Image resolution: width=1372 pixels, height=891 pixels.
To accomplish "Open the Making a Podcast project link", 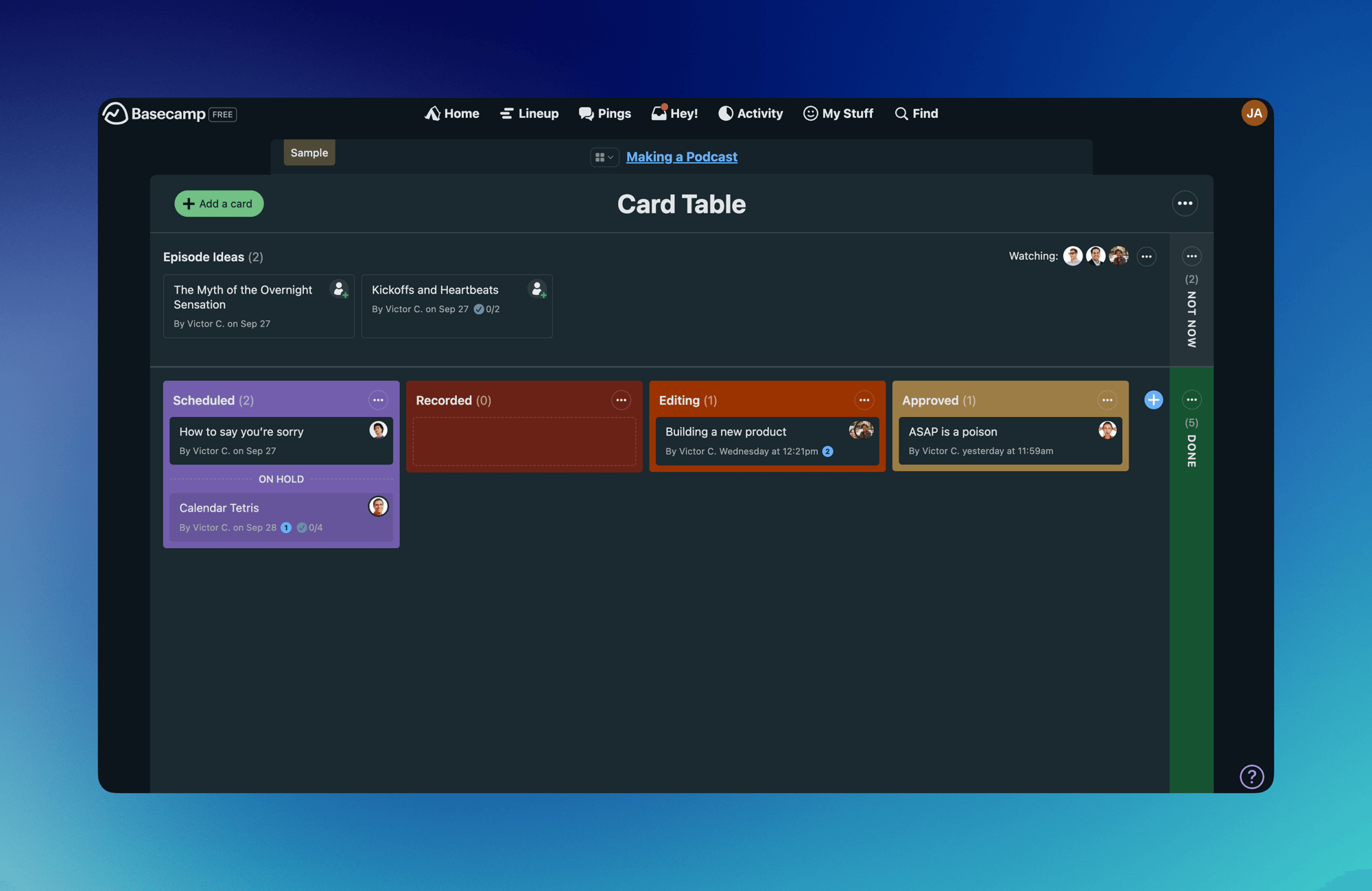I will (681, 157).
